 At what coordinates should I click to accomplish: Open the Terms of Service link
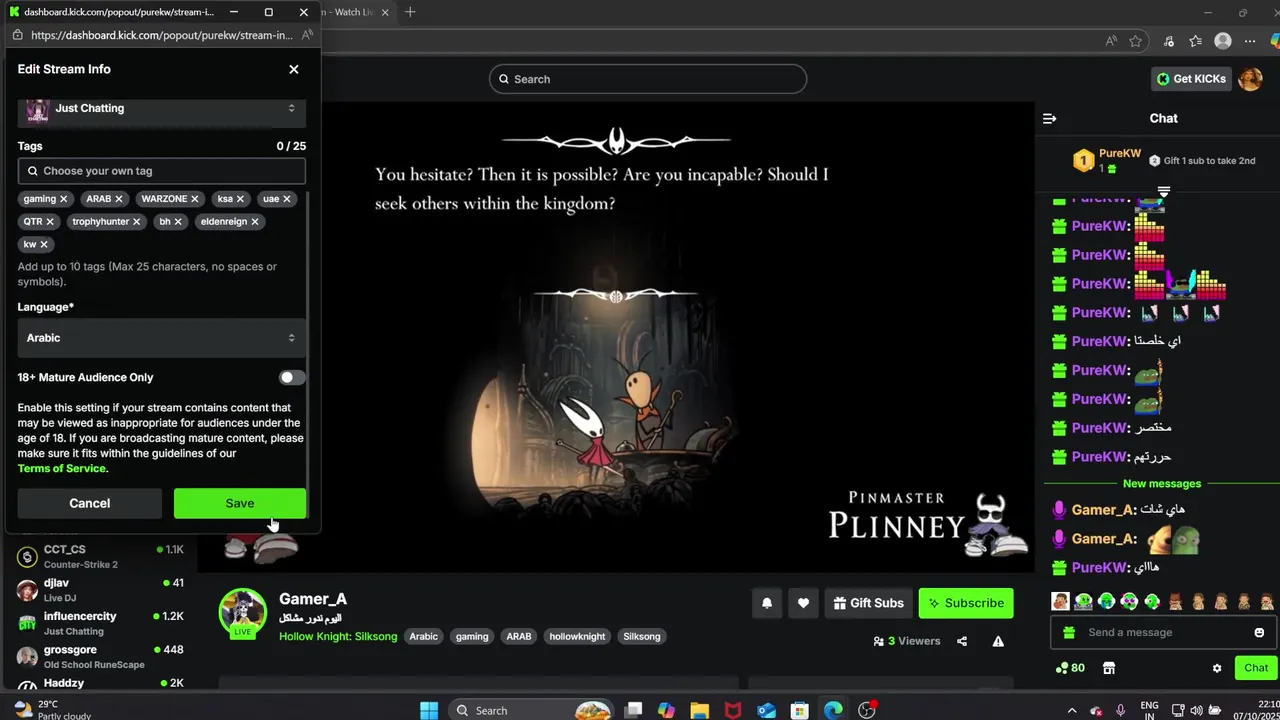point(61,468)
